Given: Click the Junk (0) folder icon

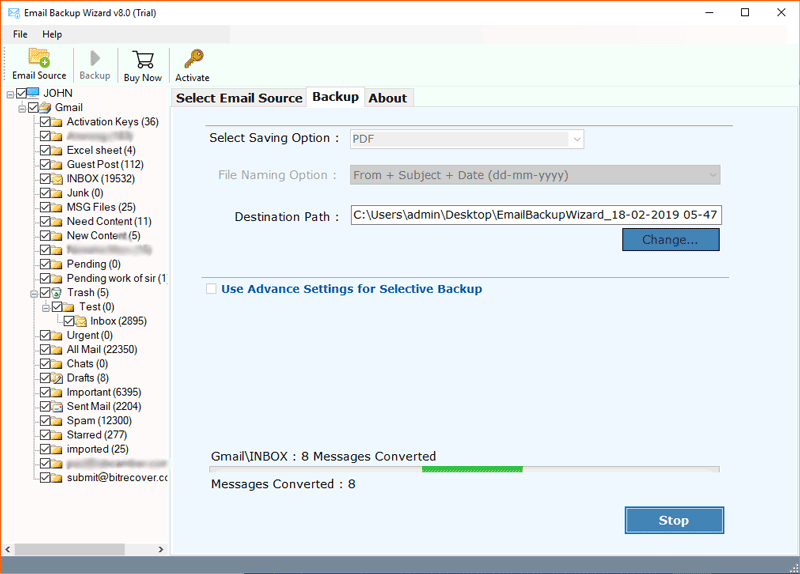Looking at the screenshot, I should point(57,193).
